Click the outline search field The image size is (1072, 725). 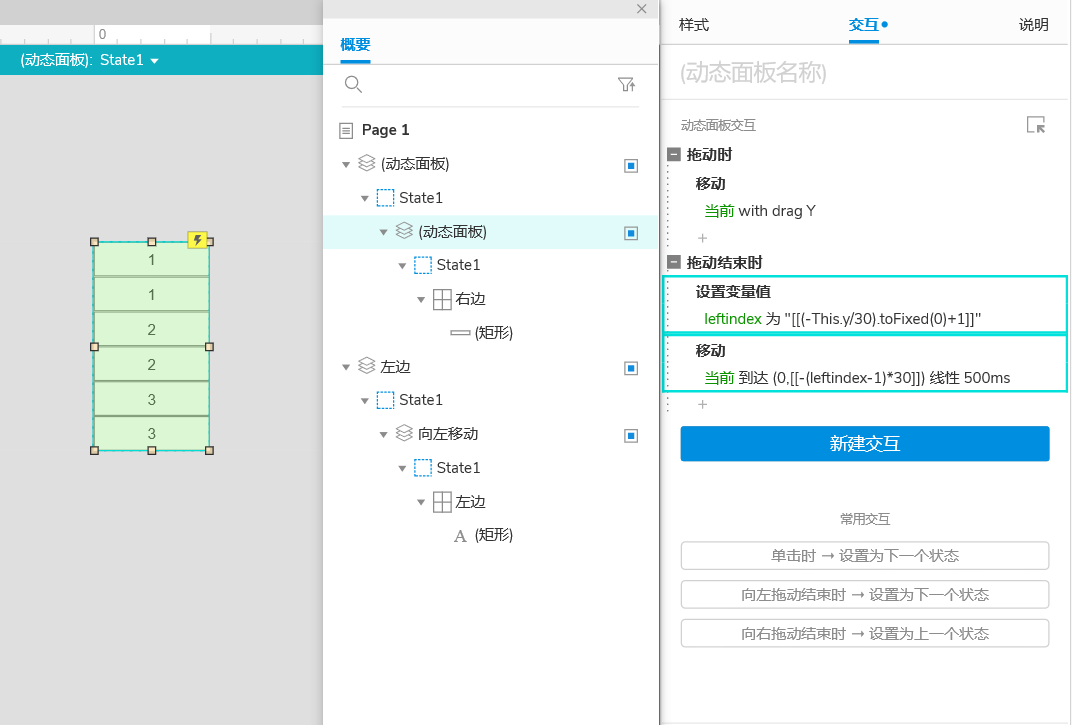tap(489, 85)
